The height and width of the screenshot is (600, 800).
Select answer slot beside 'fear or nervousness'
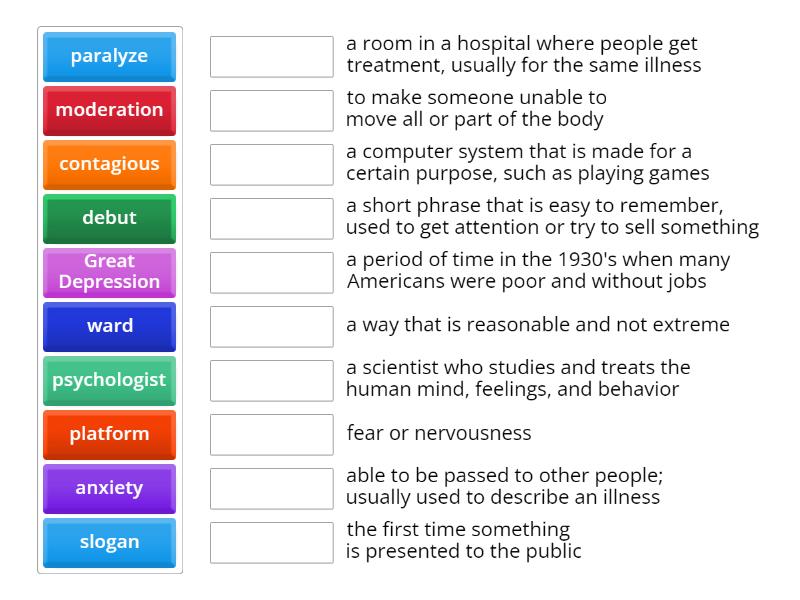(x=272, y=435)
